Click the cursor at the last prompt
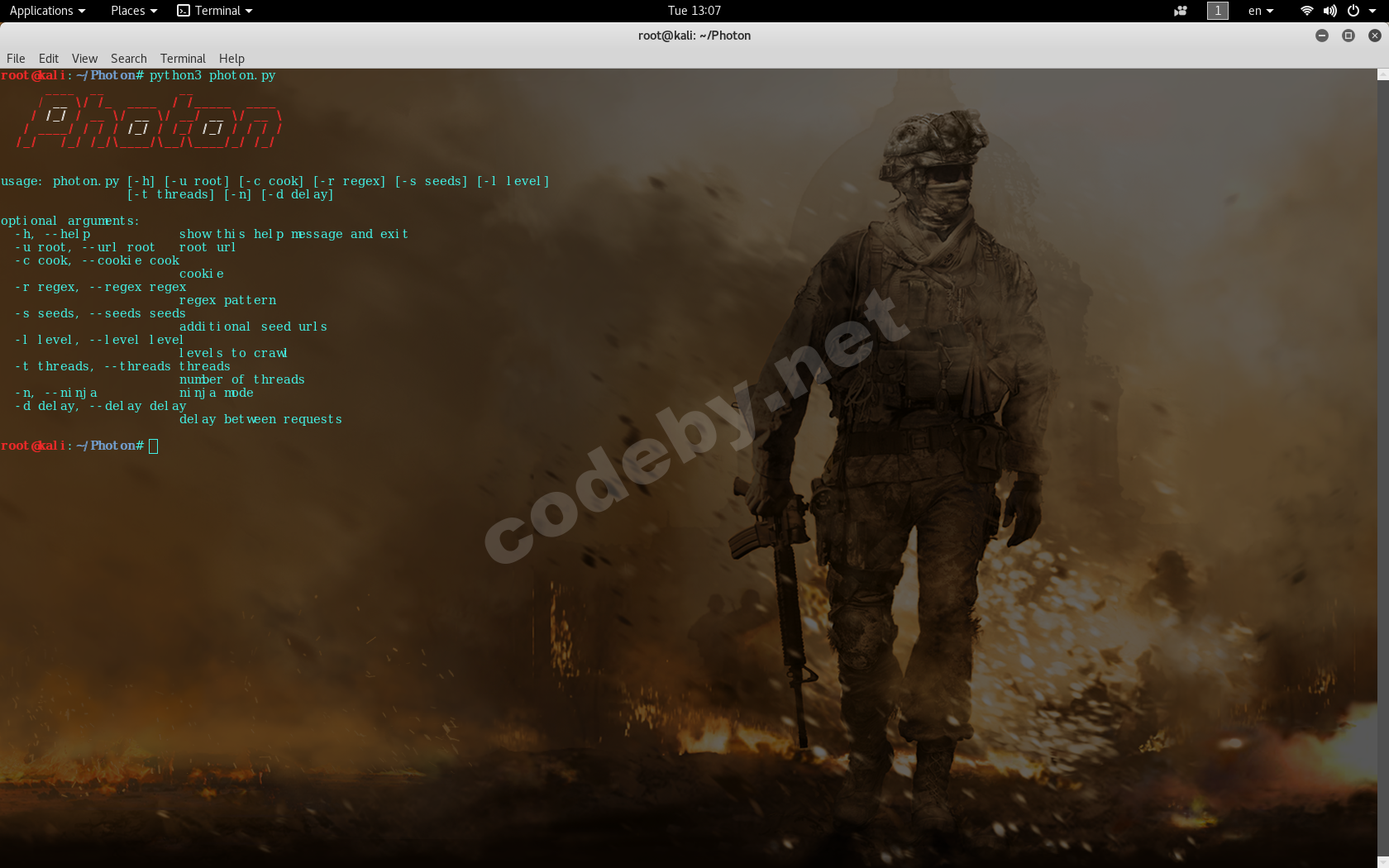Screen dimensions: 1389x868 154,446
